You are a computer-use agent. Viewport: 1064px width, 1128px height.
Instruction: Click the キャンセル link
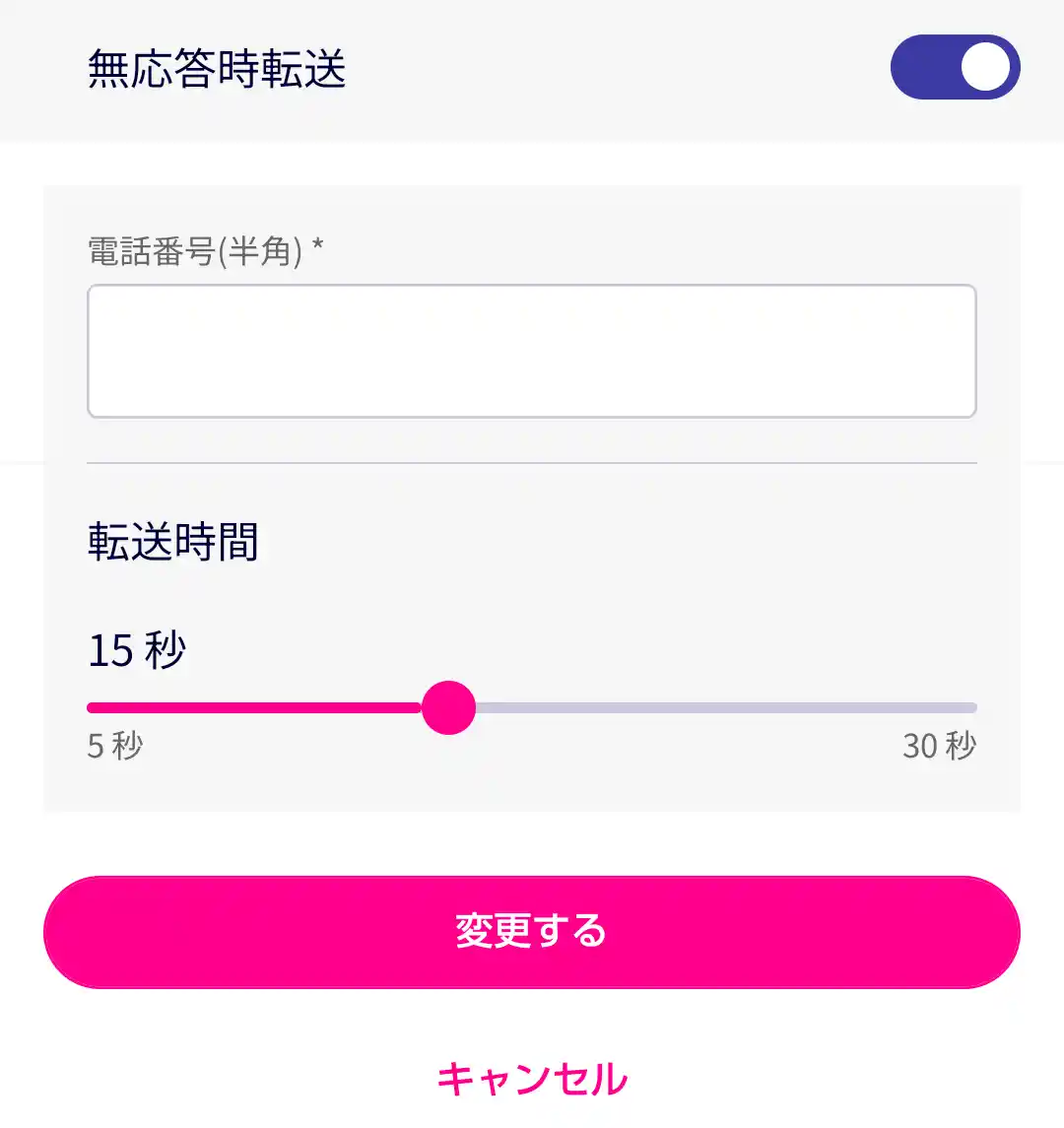[532, 1079]
